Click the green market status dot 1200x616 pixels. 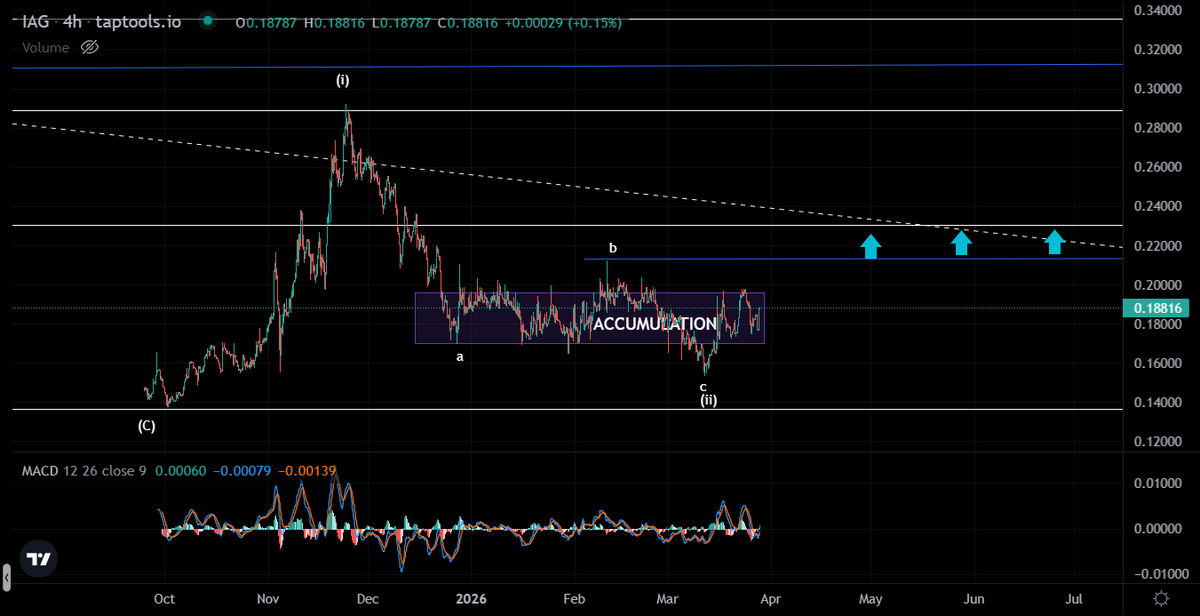(207, 20)
